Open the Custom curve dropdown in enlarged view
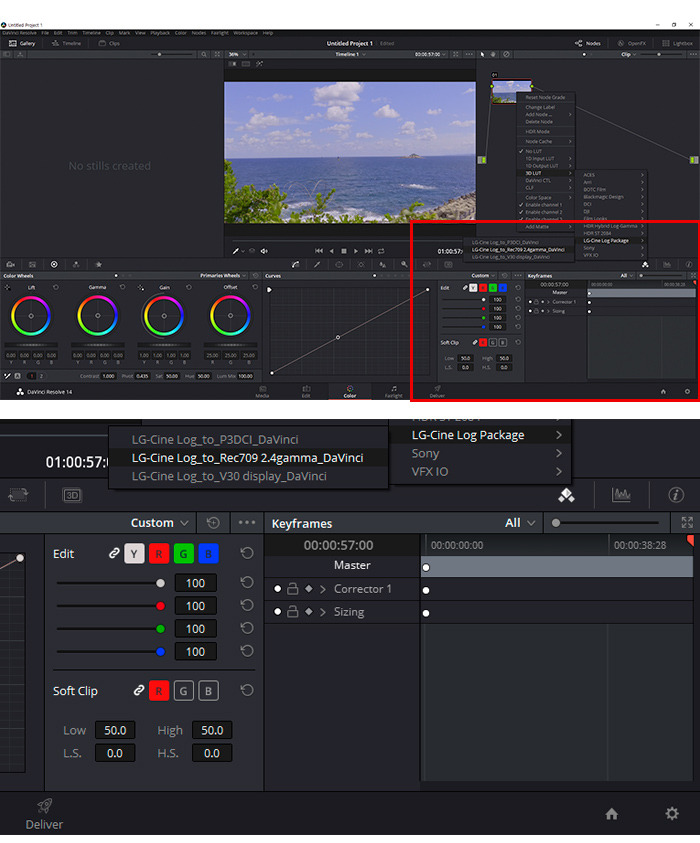This screenshot has width=700, height=843. click(x=160, y=523)
